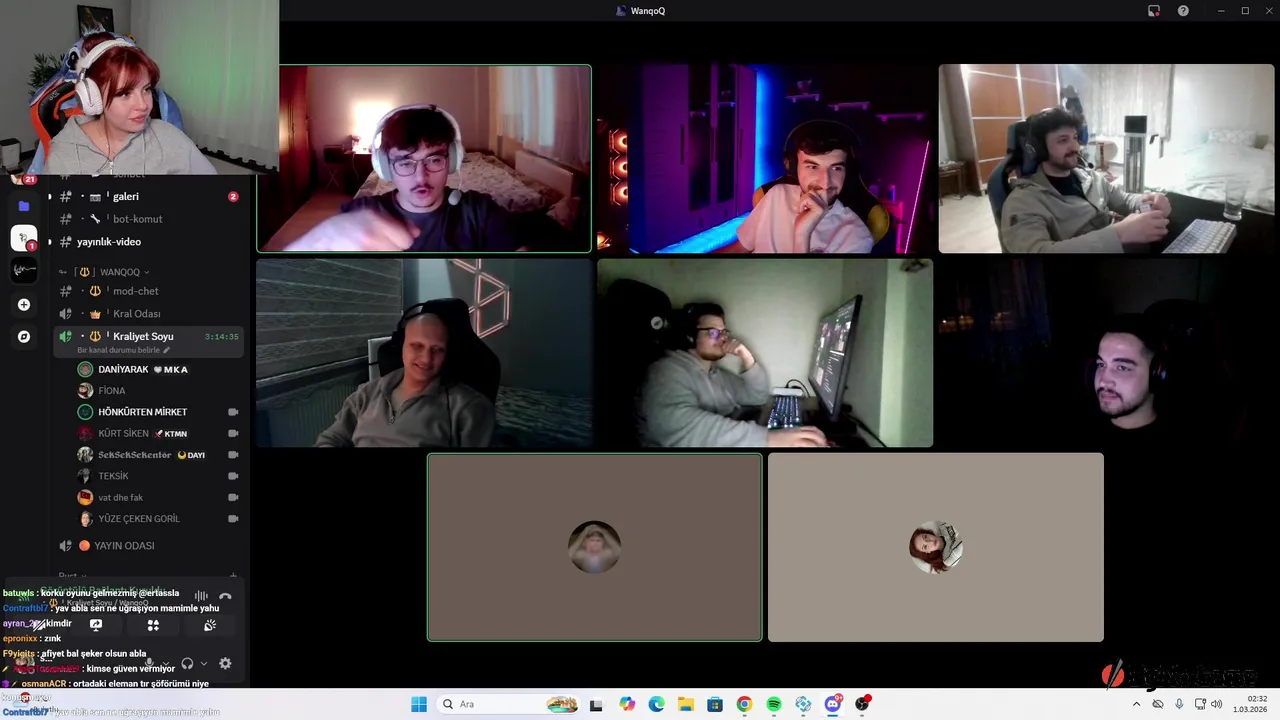Open Task View from the taskbar

point(597,704)
